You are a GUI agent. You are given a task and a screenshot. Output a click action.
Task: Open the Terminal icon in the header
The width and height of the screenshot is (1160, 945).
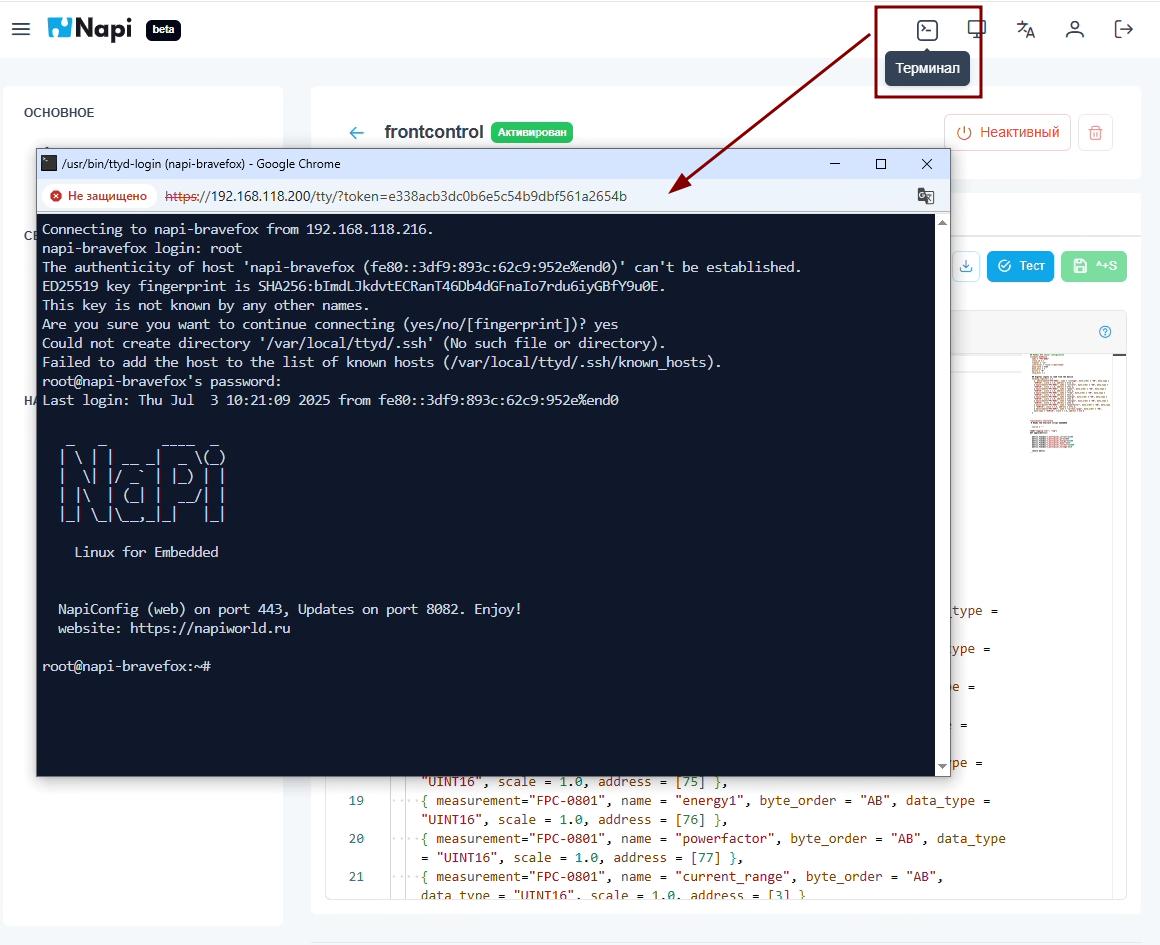(927, 30)
